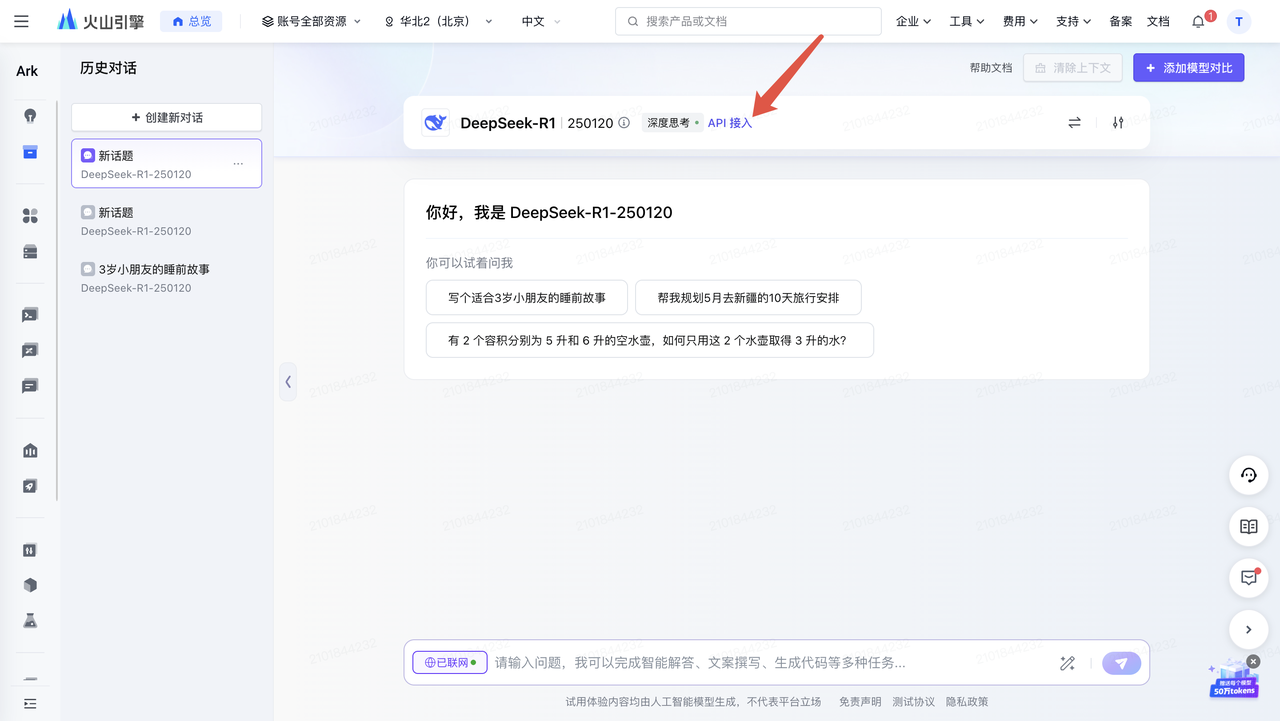Open the plain chat bubble sidebar icon
Image resolution: width=1280 pixels, height=721 pixels.
click(30, 386)
